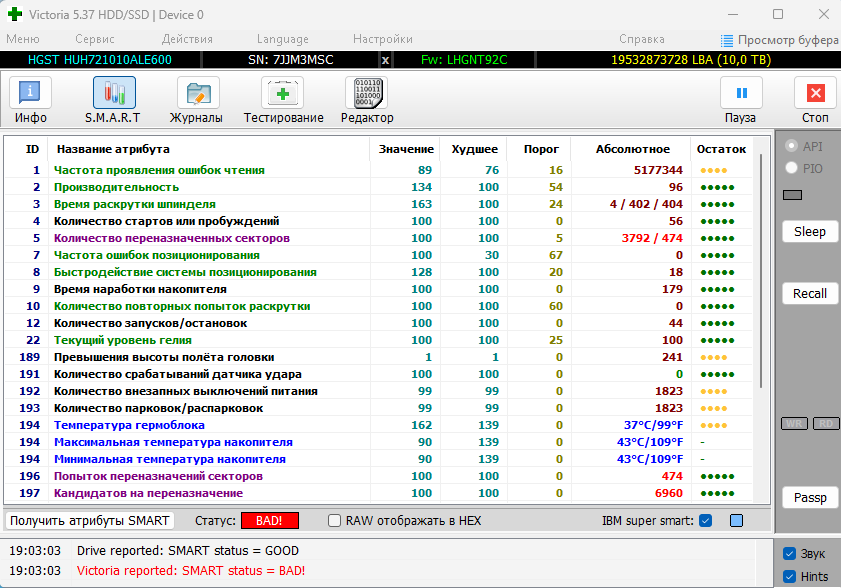The width and height of the screenshot is (841, 588).
Task: Select row Текущий уровень гелия
Action: 379,340
